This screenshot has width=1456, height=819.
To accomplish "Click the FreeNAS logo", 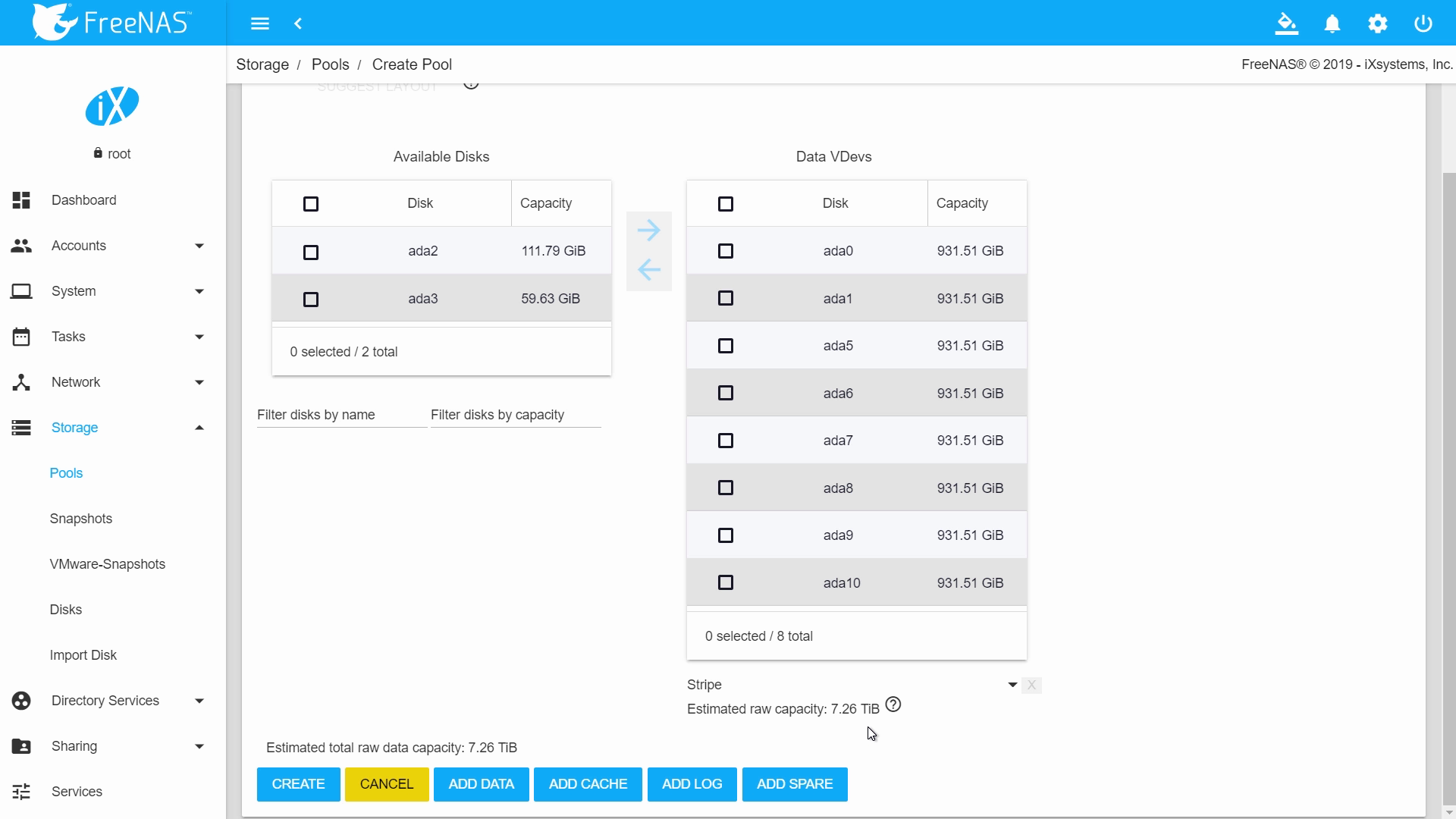I will tap(112, 22).
